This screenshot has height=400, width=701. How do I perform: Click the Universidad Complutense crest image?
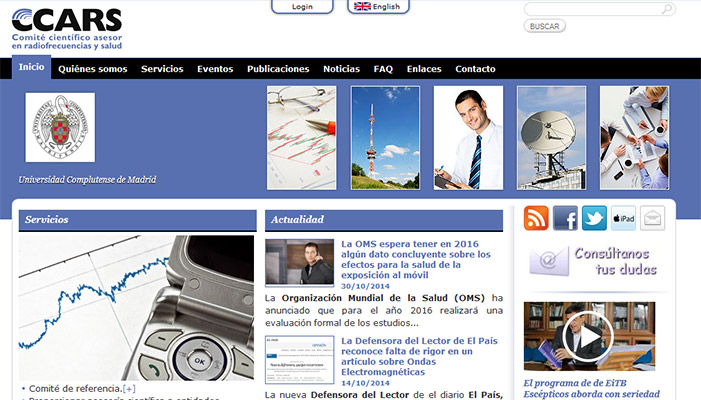[60, 127]
